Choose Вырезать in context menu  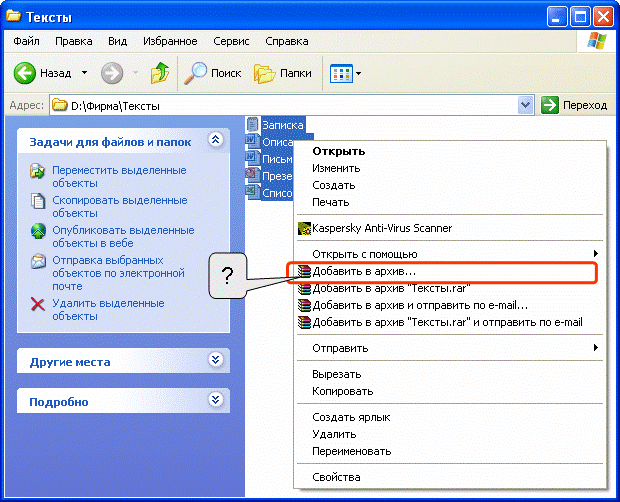tap(336, 374)
